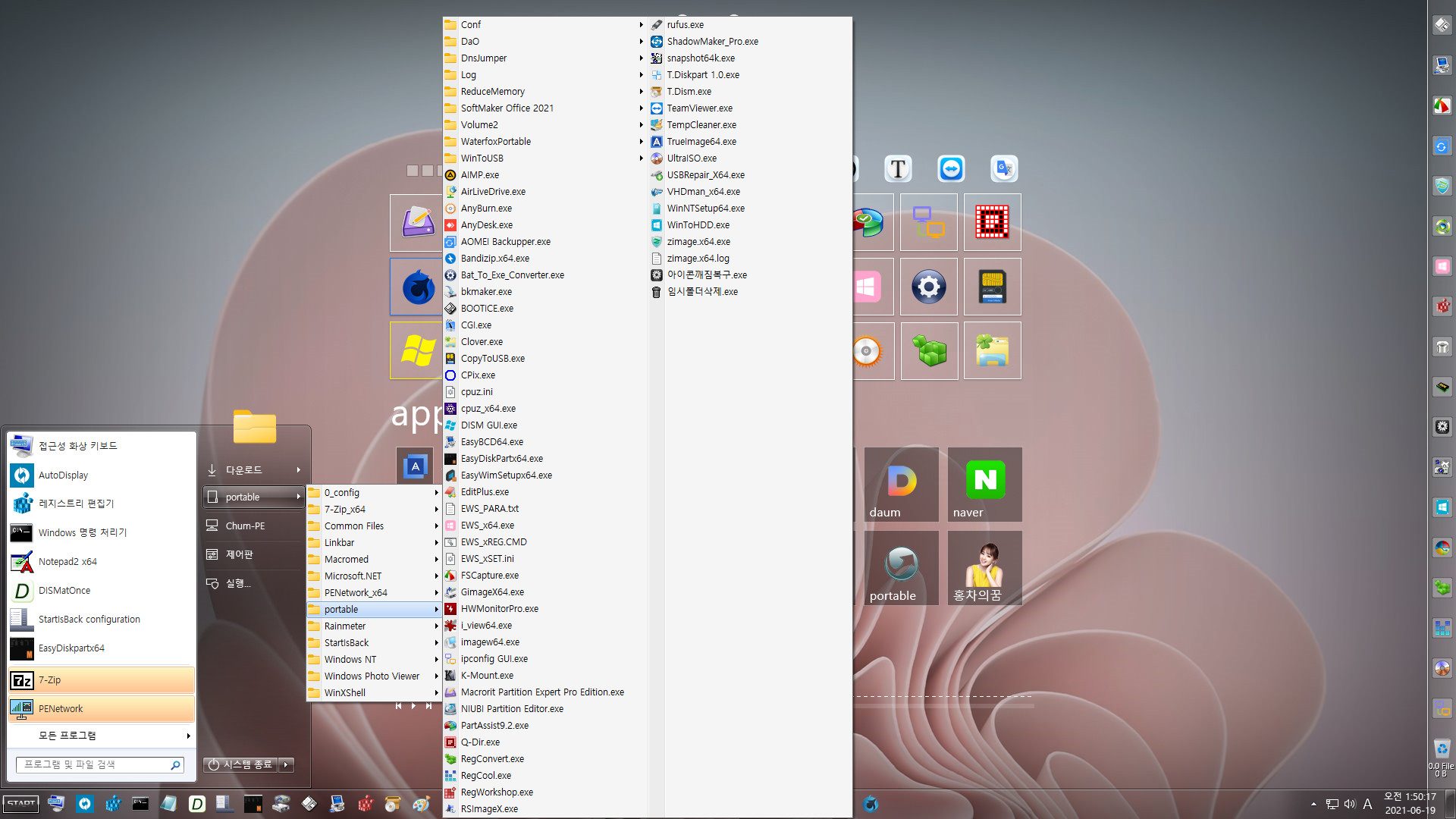The height and width of the screenshot is (819, 1456).
Task: Open the portable desktop tile
Action: point(902,568)
